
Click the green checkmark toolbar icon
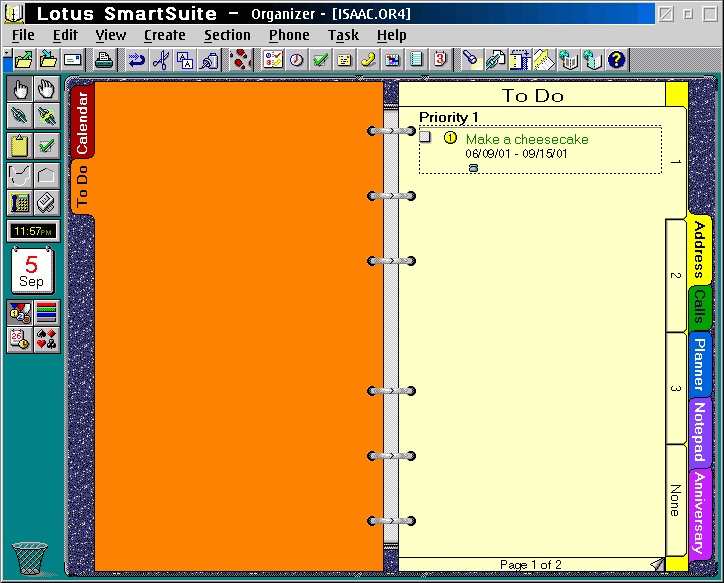click(320, 60)
